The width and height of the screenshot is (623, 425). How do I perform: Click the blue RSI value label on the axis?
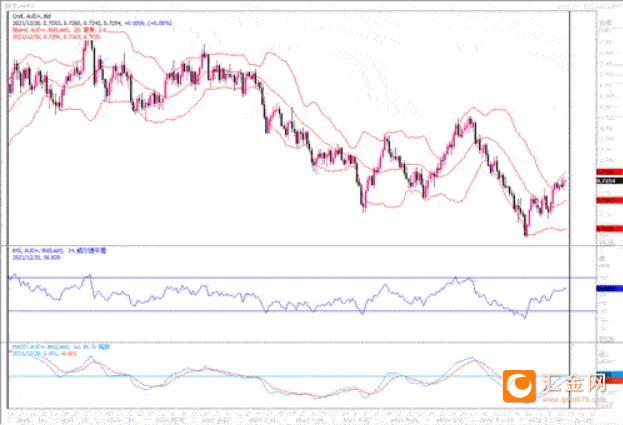point(609,288)
